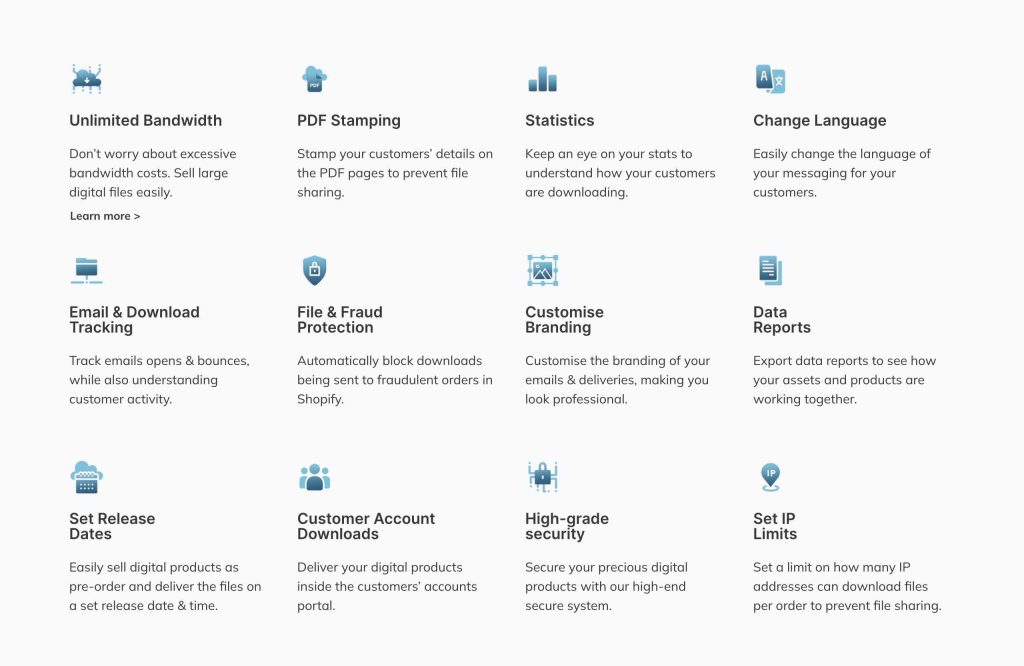Select the Unlimited Bandwidth heading
Viewport: 1024px width, 666px height.
(146, 121)
